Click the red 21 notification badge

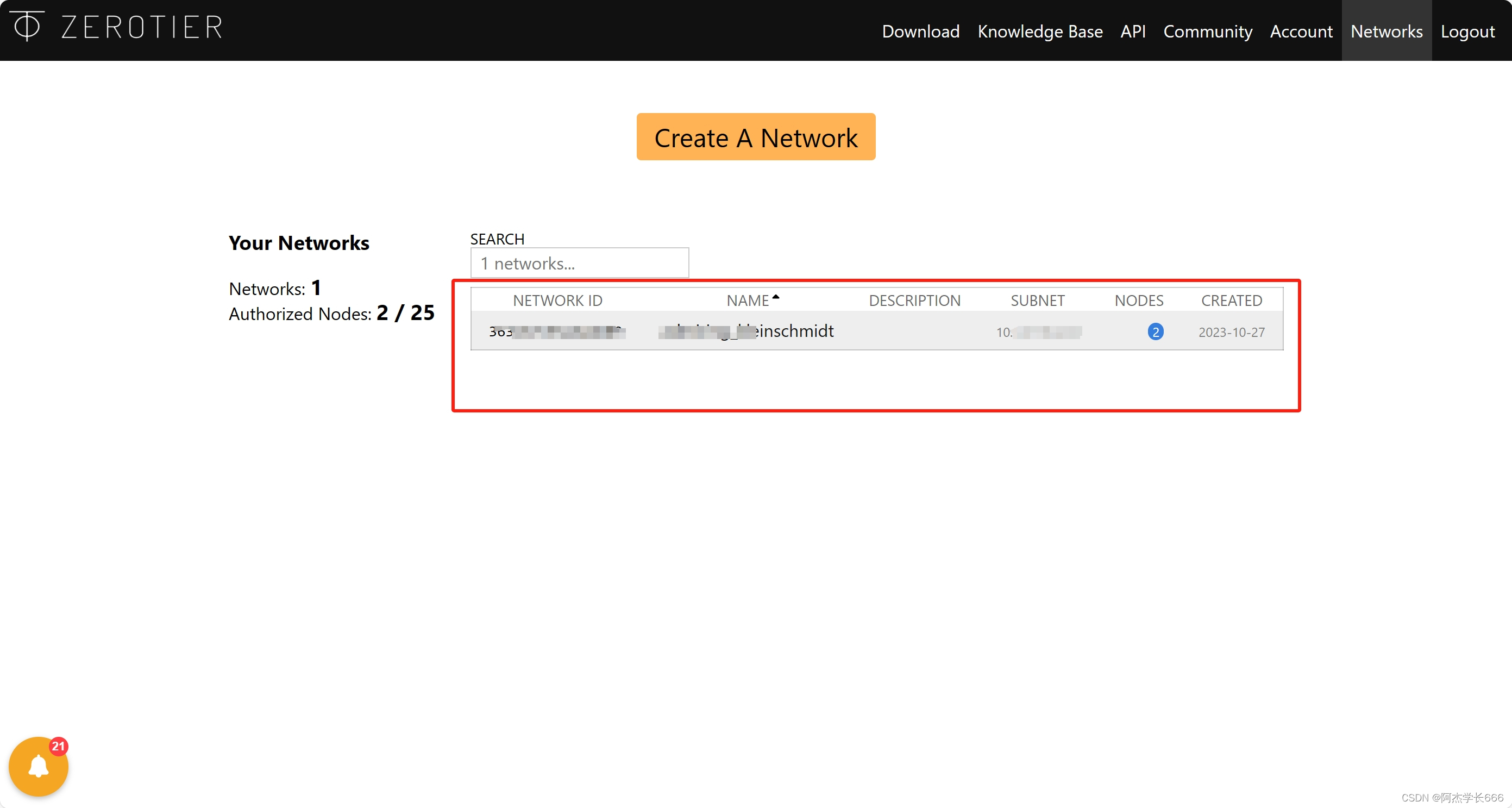pos(58,747)
